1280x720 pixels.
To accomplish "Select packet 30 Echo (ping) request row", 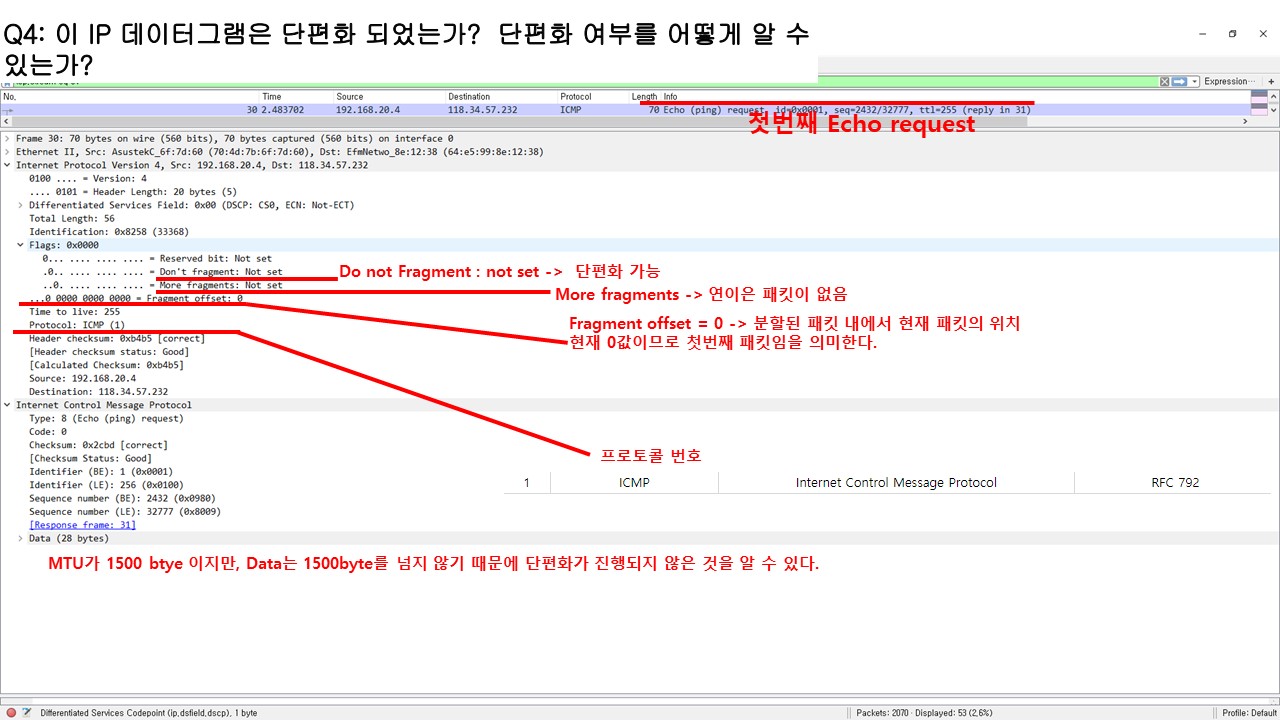I will [625, 110].
